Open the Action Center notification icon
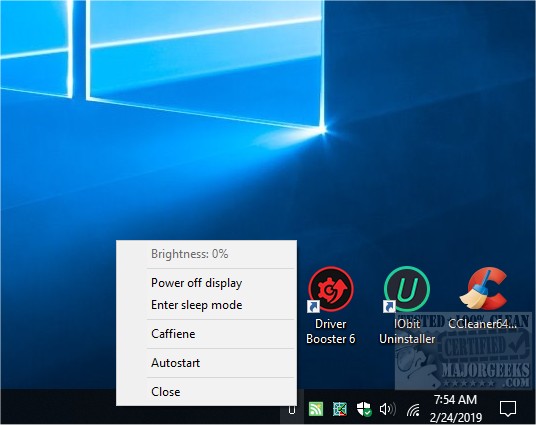The width and height of the screenshot is (536, 425). coord(508,409)
